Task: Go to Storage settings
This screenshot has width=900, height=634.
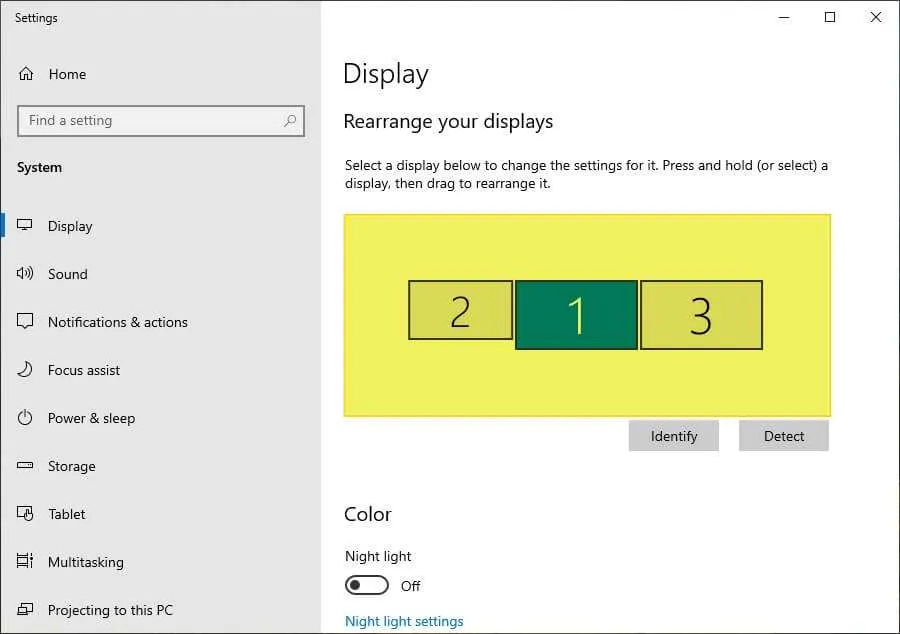Action: (72, 466)
